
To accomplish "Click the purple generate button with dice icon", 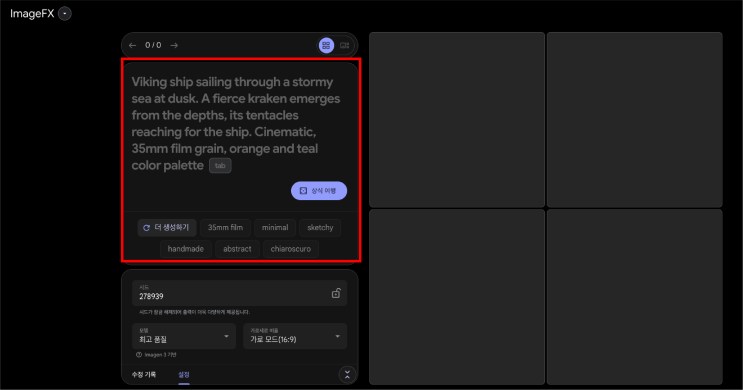I will pyautogui.click(x=319, y=190).
